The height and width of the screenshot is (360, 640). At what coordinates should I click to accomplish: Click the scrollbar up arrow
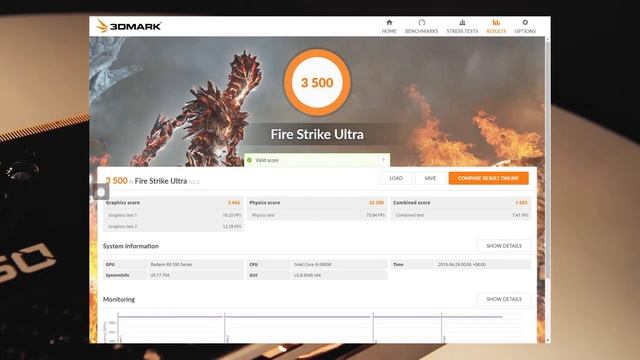pos(548,39)
